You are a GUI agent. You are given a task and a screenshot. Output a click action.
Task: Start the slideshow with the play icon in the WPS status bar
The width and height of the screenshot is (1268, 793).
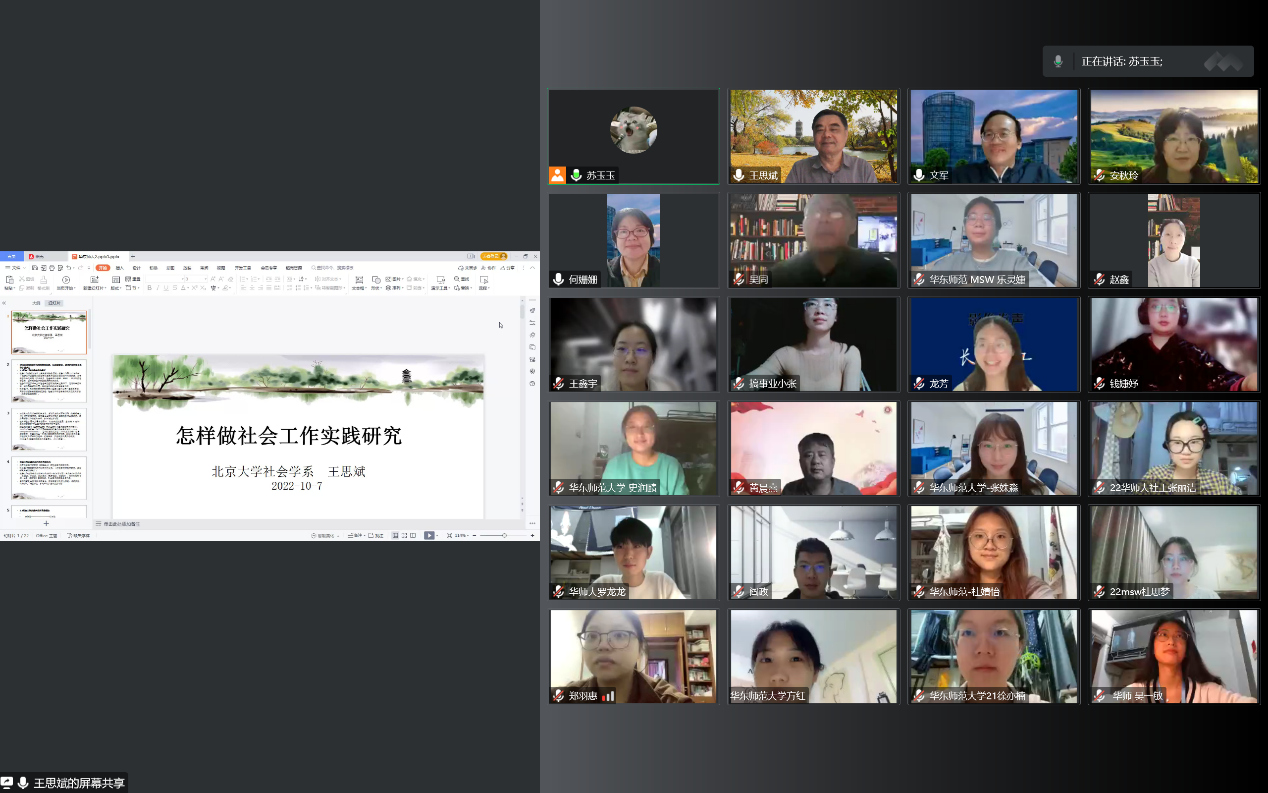tap(429, 536)
